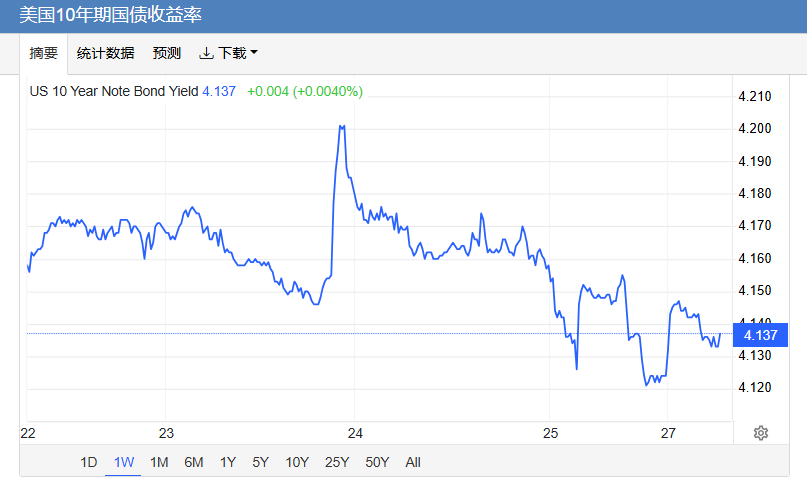Click the 美国10年期国债收益率 title
This screenshot has height=491, width=807.
[110, 15]
